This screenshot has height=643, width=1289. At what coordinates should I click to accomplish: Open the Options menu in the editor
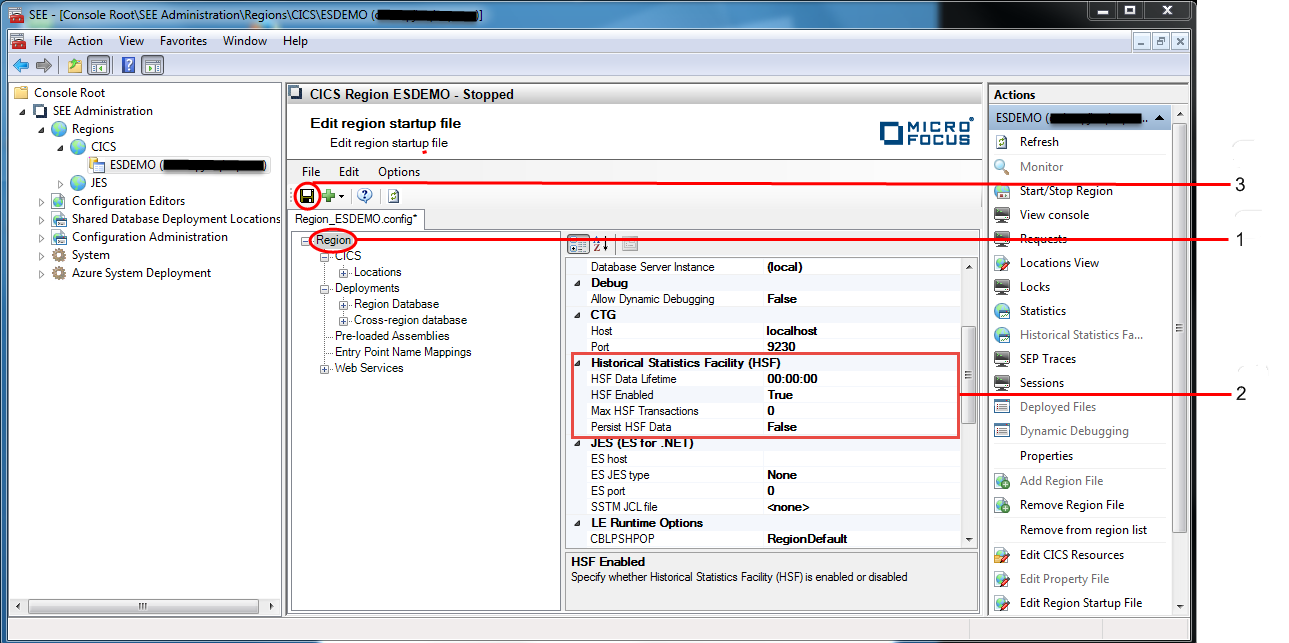click(398, 172)
